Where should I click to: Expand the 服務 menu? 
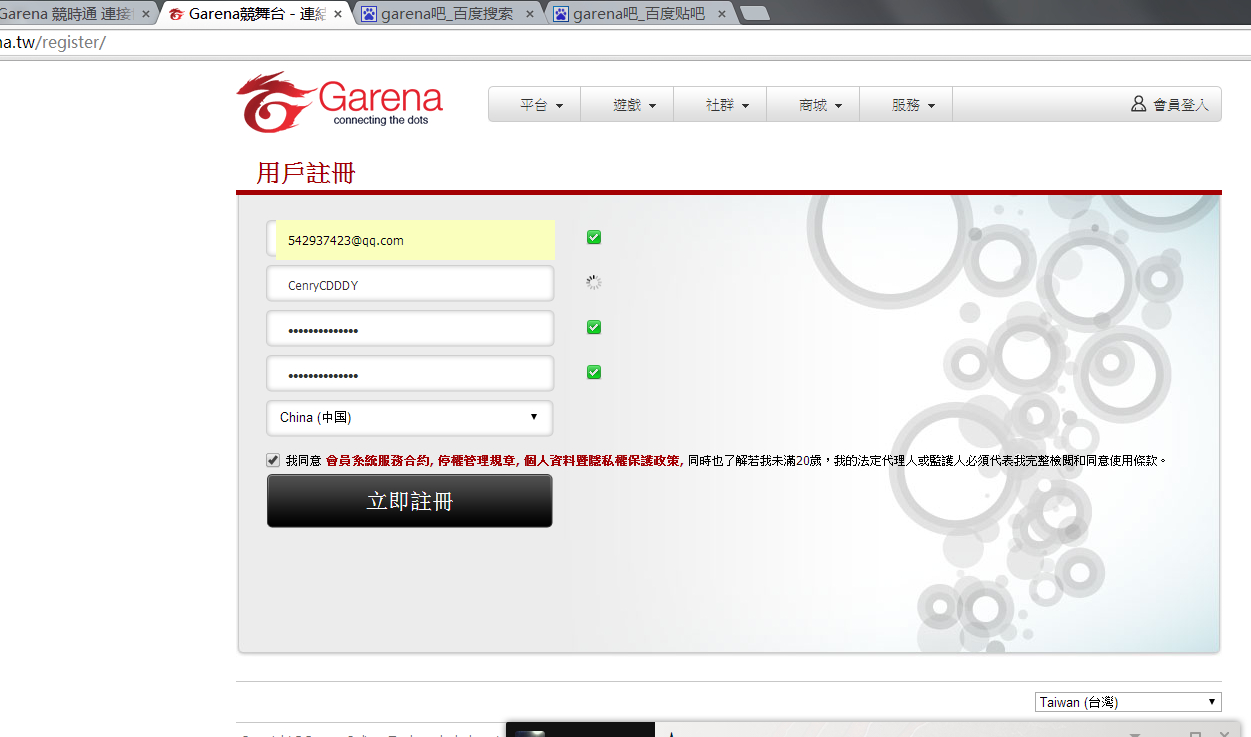(906, 104)
